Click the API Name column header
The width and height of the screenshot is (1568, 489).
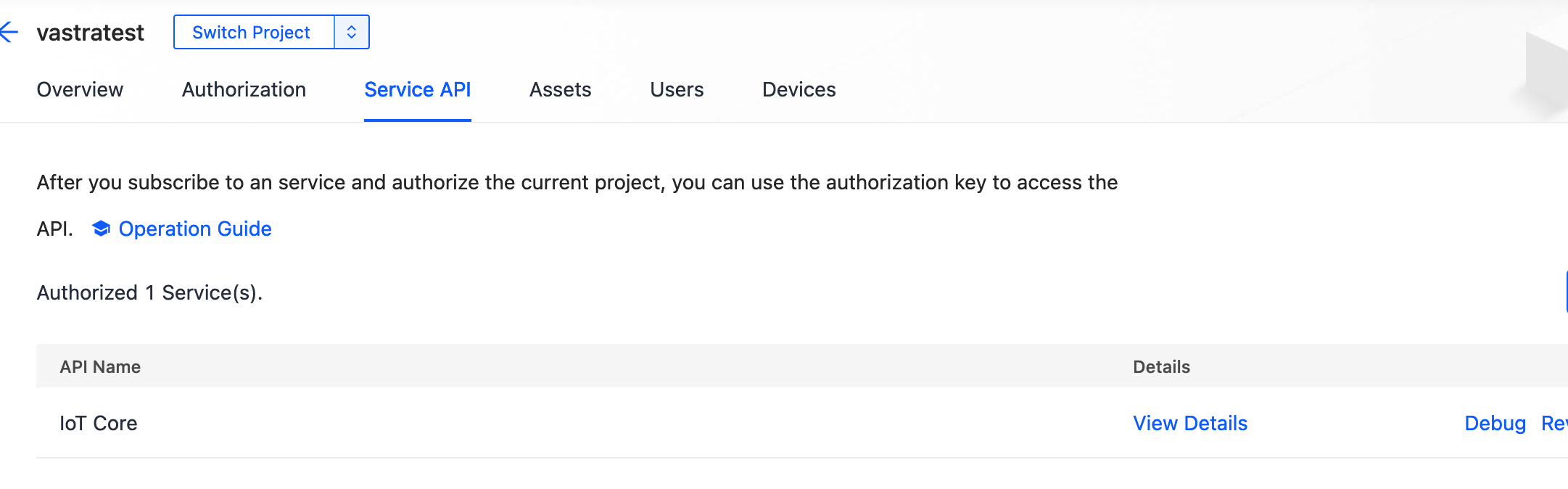coord(100,367)
